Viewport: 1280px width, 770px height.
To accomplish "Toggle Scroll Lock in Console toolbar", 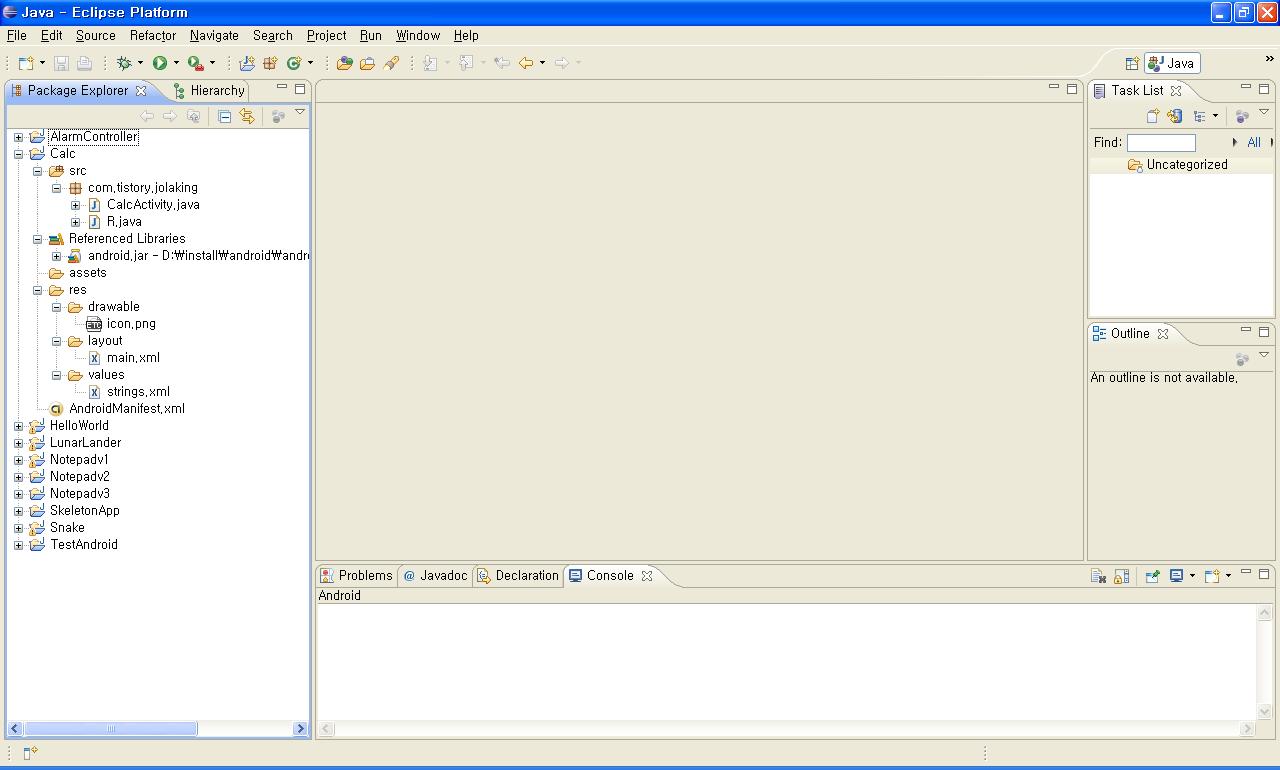I will click(1121, 576).
